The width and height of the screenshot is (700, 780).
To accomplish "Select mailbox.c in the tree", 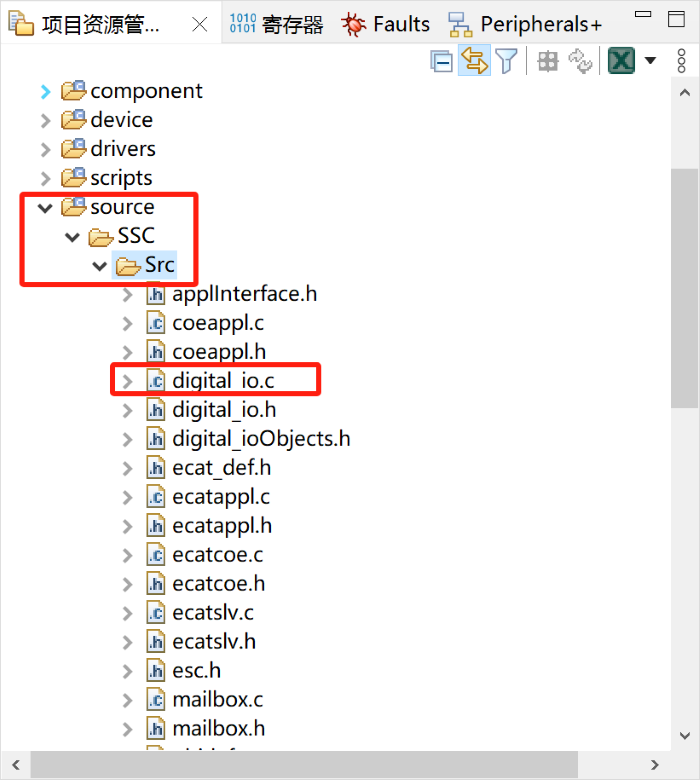I will point(217,700).
